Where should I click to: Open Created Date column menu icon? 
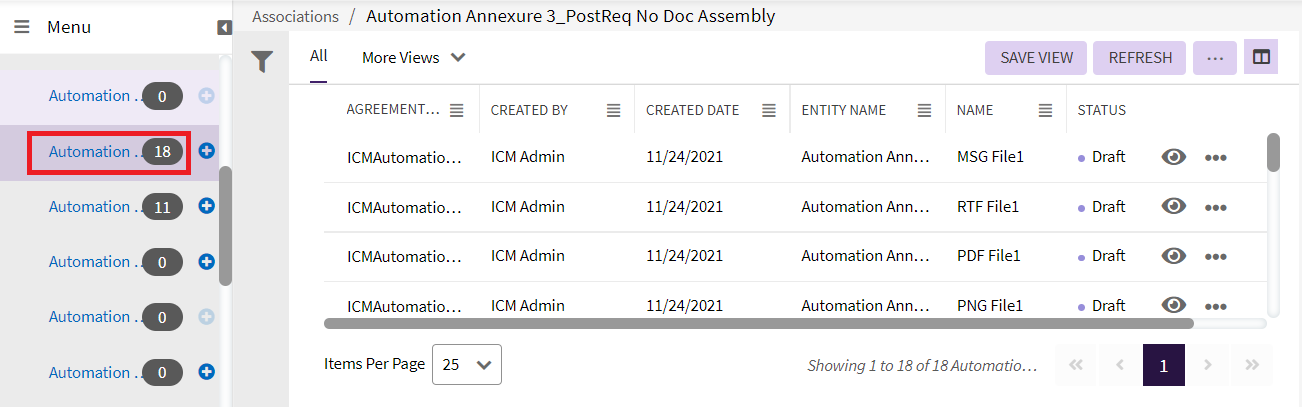(769, 111)
